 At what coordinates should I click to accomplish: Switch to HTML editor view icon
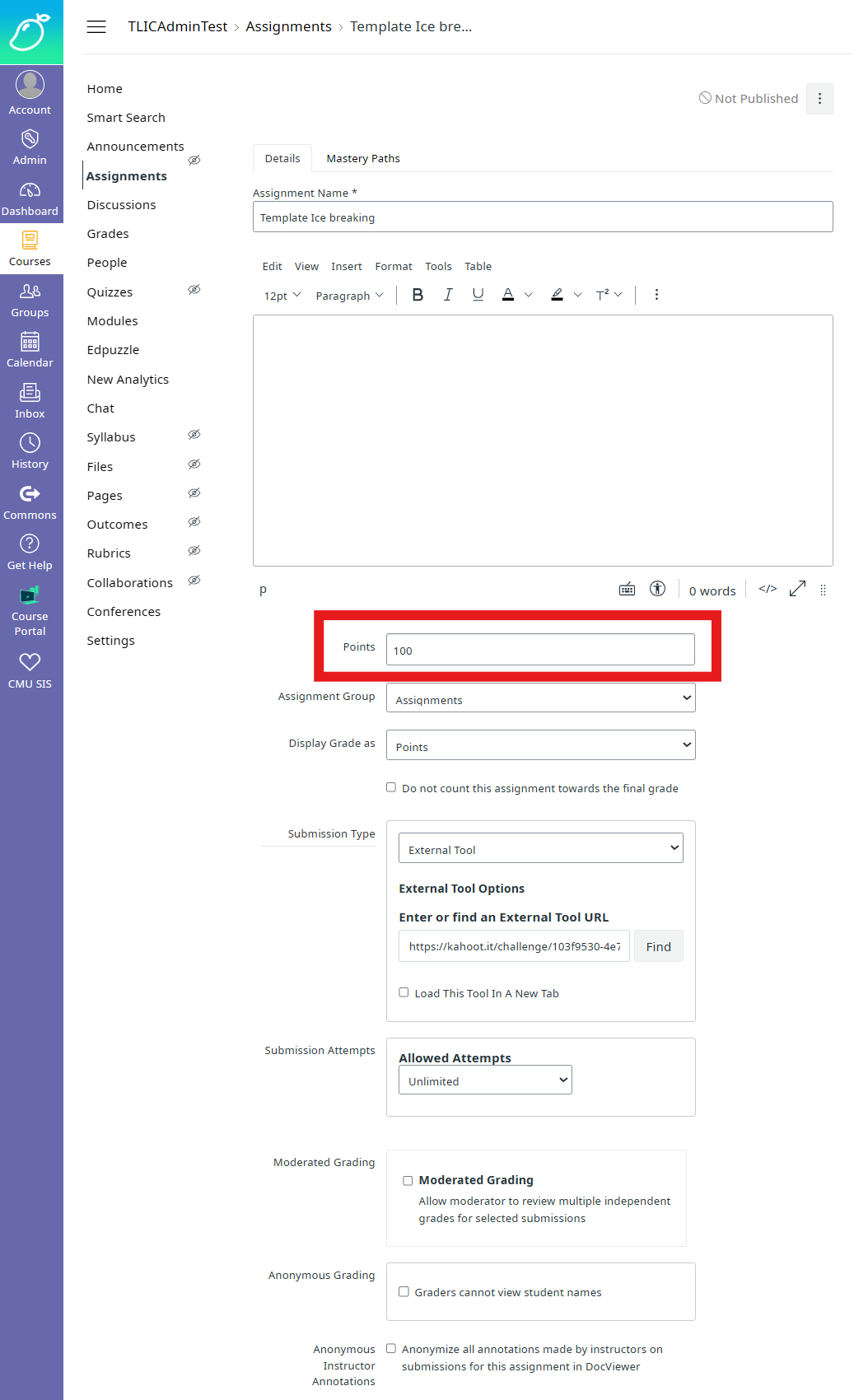768,589
